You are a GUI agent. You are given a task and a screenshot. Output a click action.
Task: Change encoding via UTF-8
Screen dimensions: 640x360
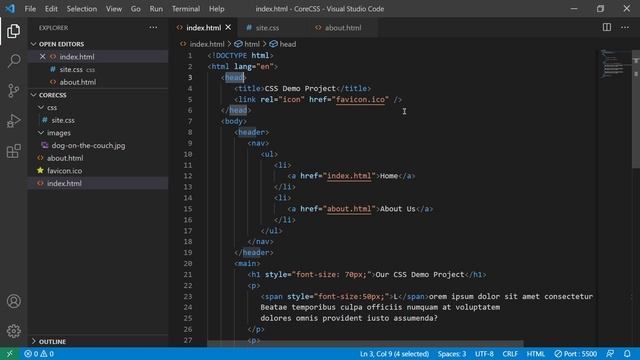coord(484,354)
